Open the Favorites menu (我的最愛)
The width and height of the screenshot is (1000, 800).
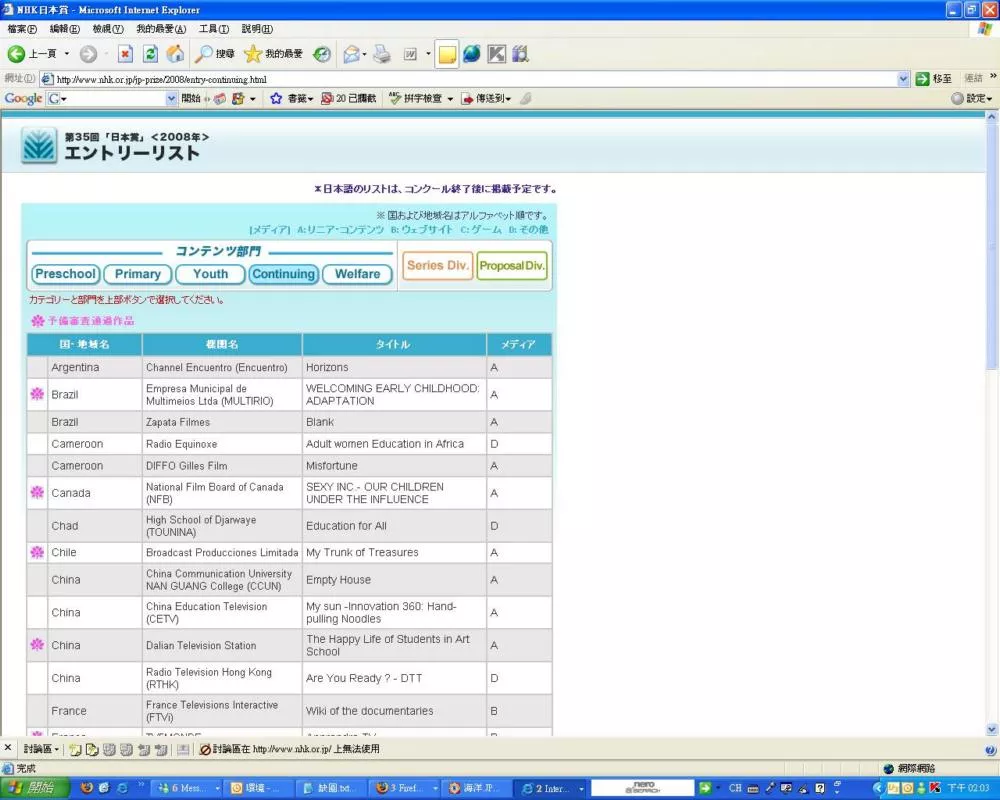(161, 29)
